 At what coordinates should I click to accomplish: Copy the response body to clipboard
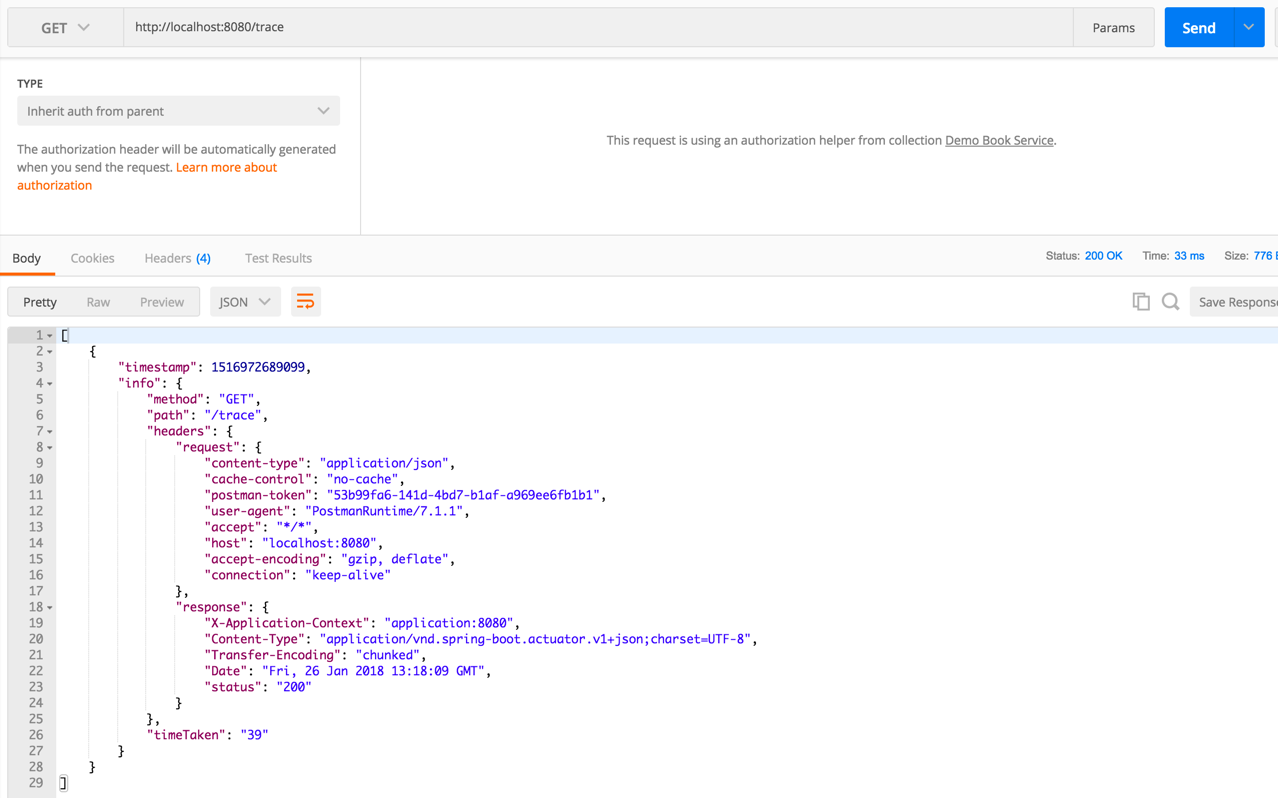pos(1140,301)
